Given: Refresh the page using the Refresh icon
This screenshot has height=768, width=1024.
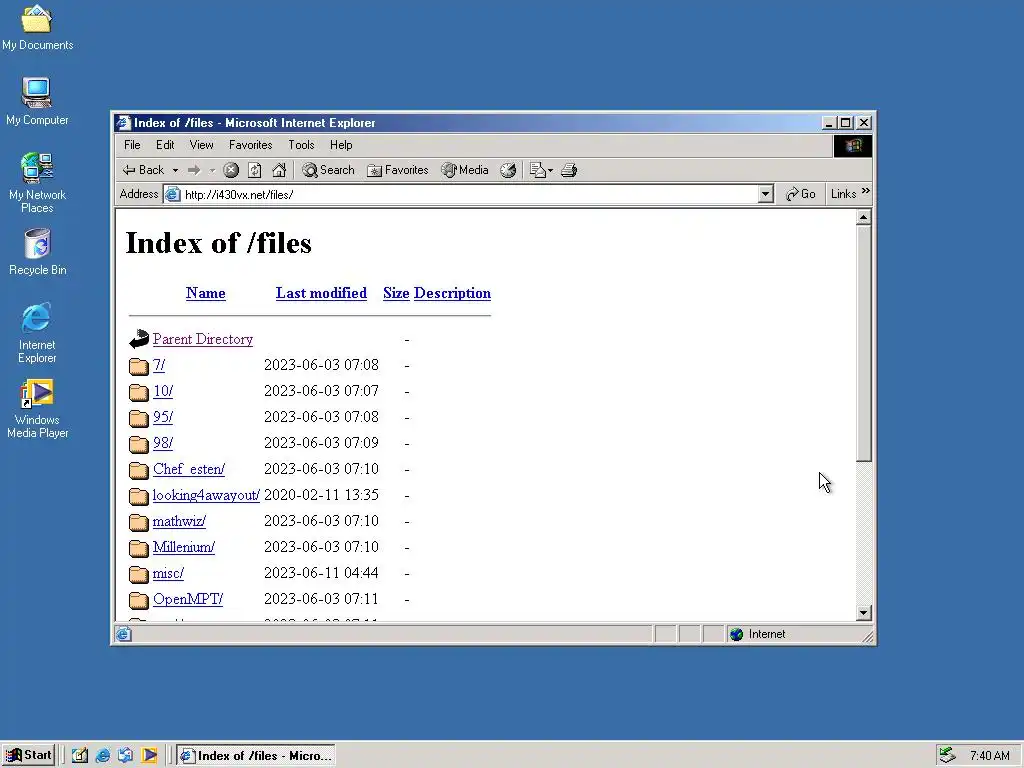Looking at the screenshot, I should point(255,170).
